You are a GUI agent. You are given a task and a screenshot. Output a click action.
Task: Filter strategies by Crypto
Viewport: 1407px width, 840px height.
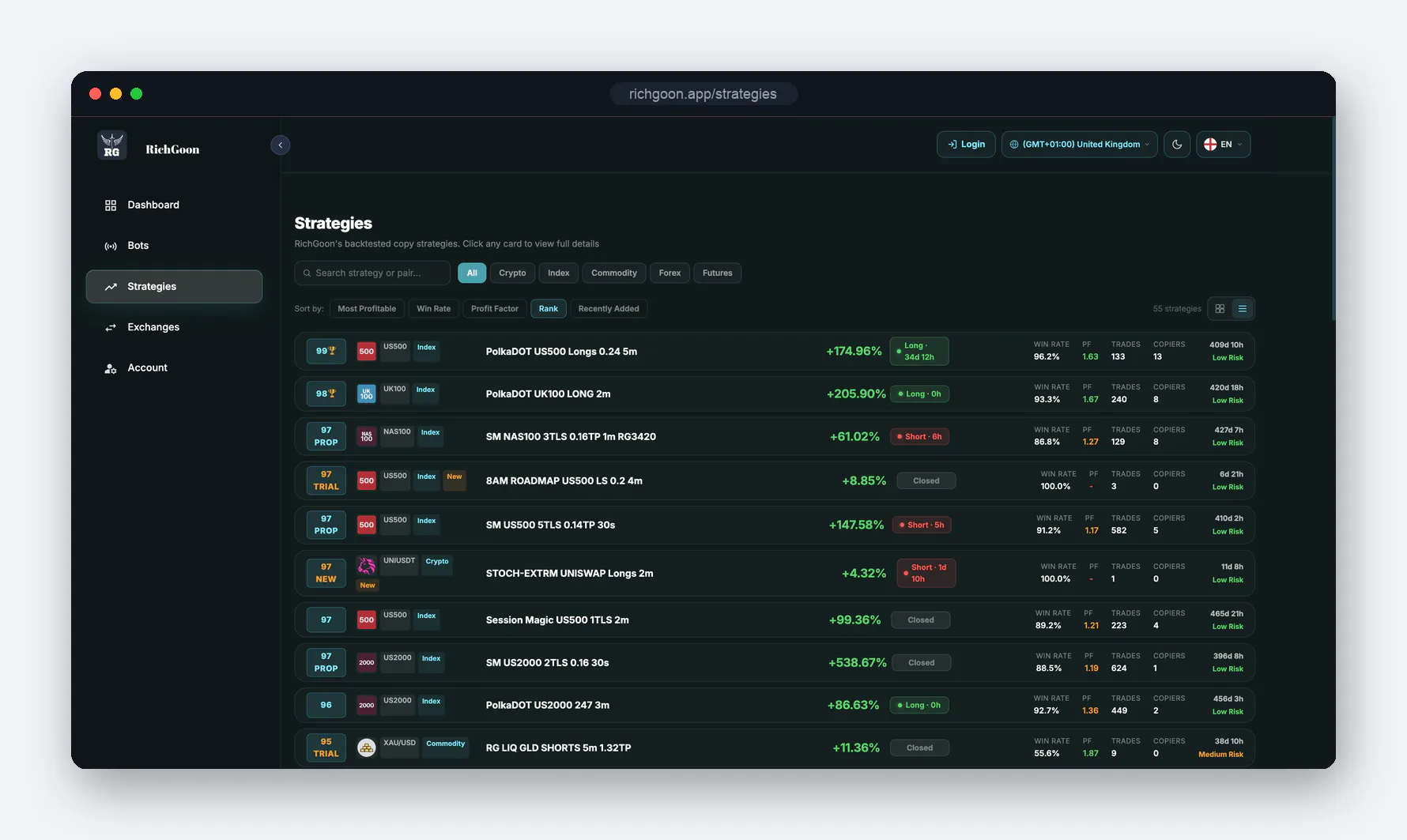(512, 273)
